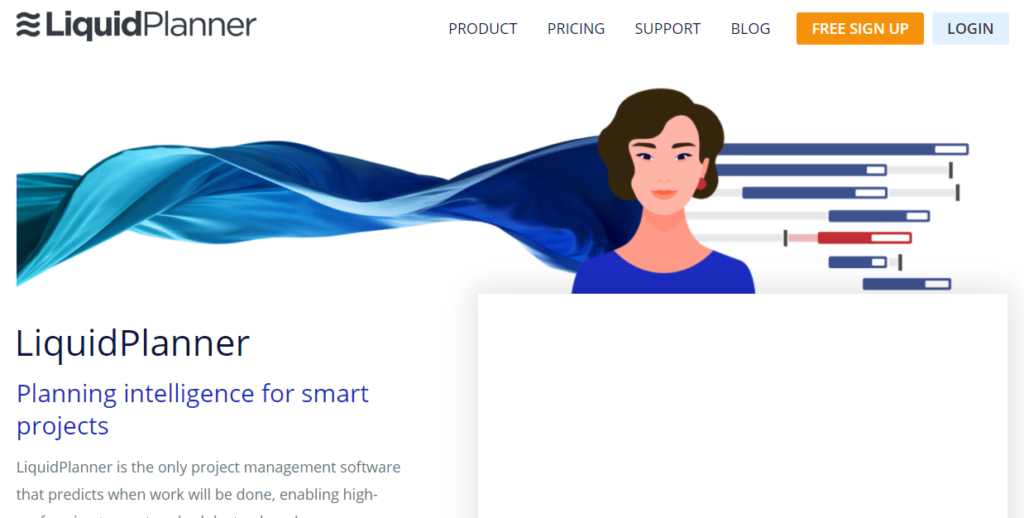Click the illustrated woman's face

coord(664,167)
